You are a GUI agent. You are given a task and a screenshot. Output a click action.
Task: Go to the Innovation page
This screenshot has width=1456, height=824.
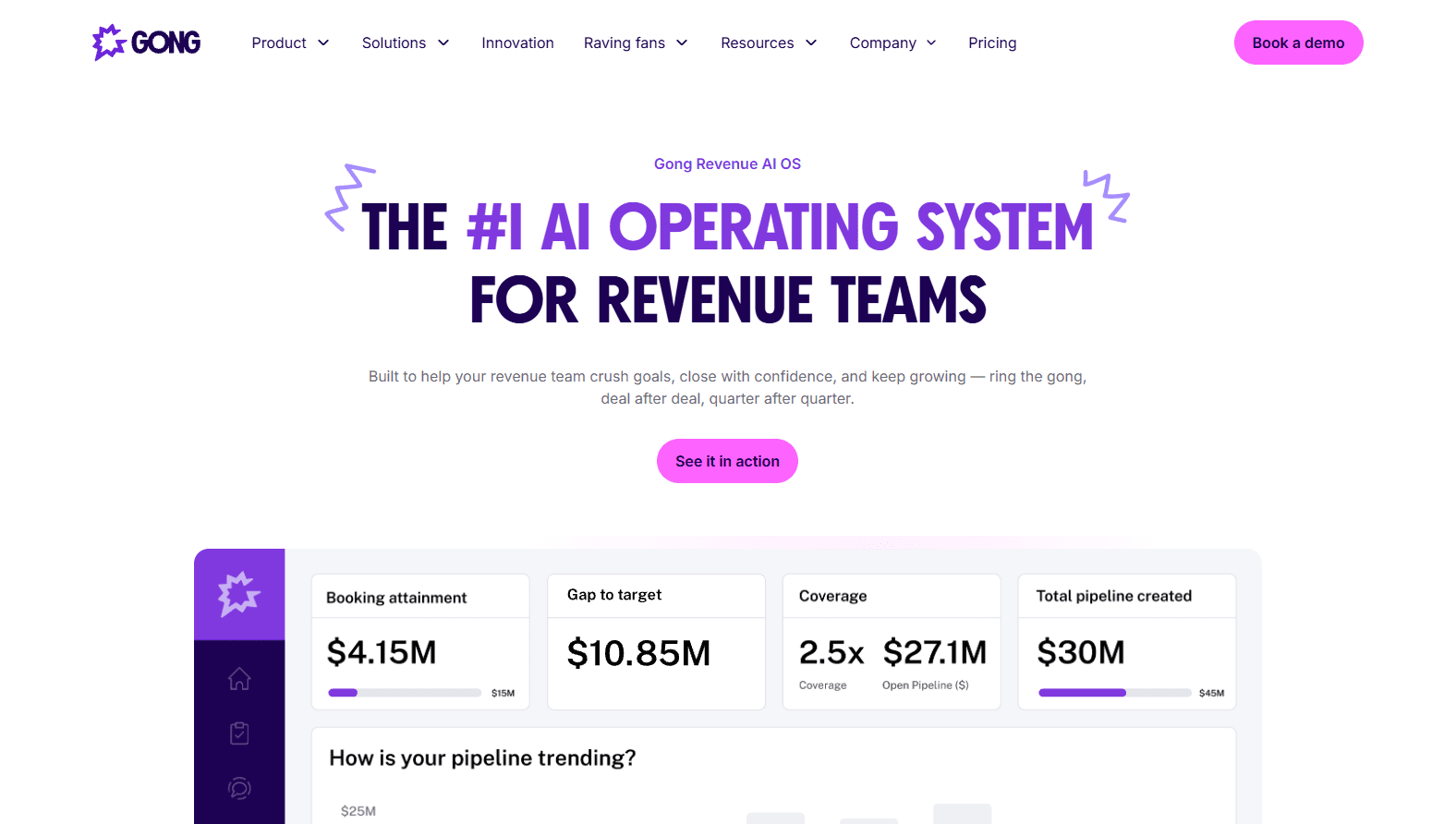coord(517,42)
